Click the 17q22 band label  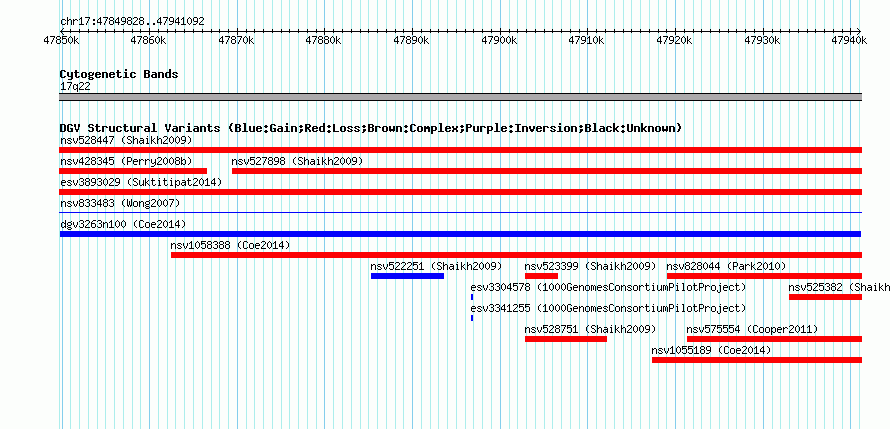click(x=75, y=87)
